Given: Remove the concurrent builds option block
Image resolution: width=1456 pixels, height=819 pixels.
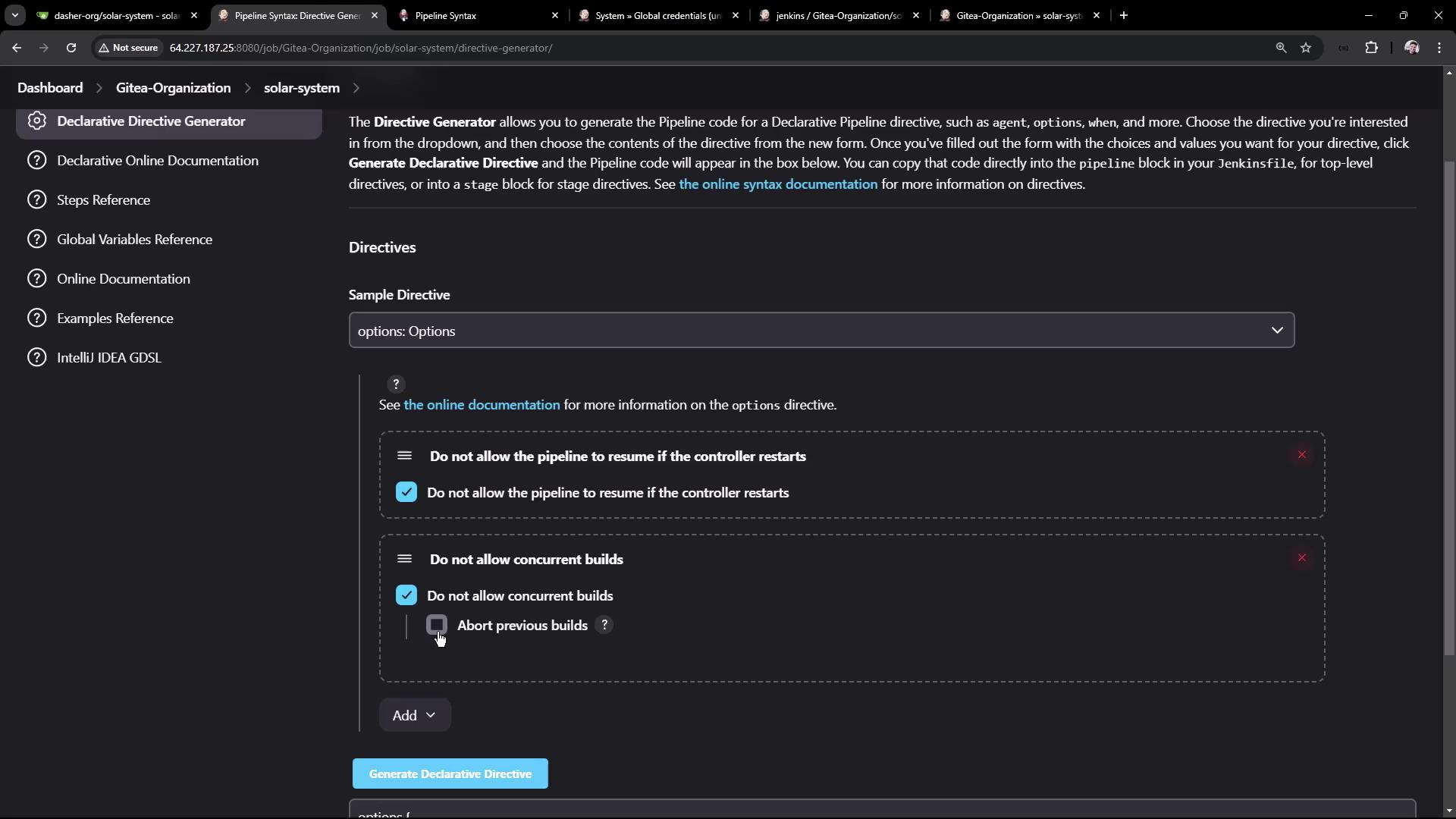Looking at the screenshot, I should 1301,558.
